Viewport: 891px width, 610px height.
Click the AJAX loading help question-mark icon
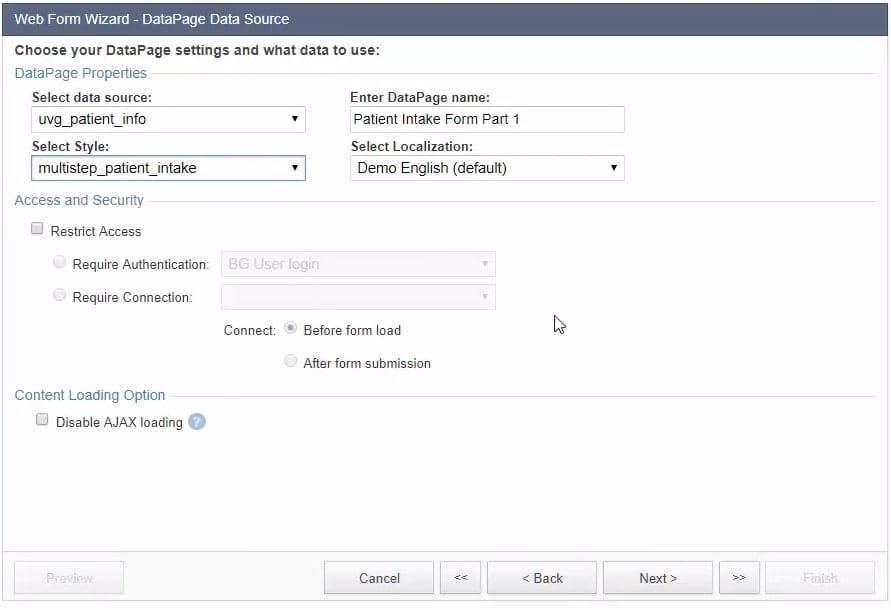click(x=197, y=422)
